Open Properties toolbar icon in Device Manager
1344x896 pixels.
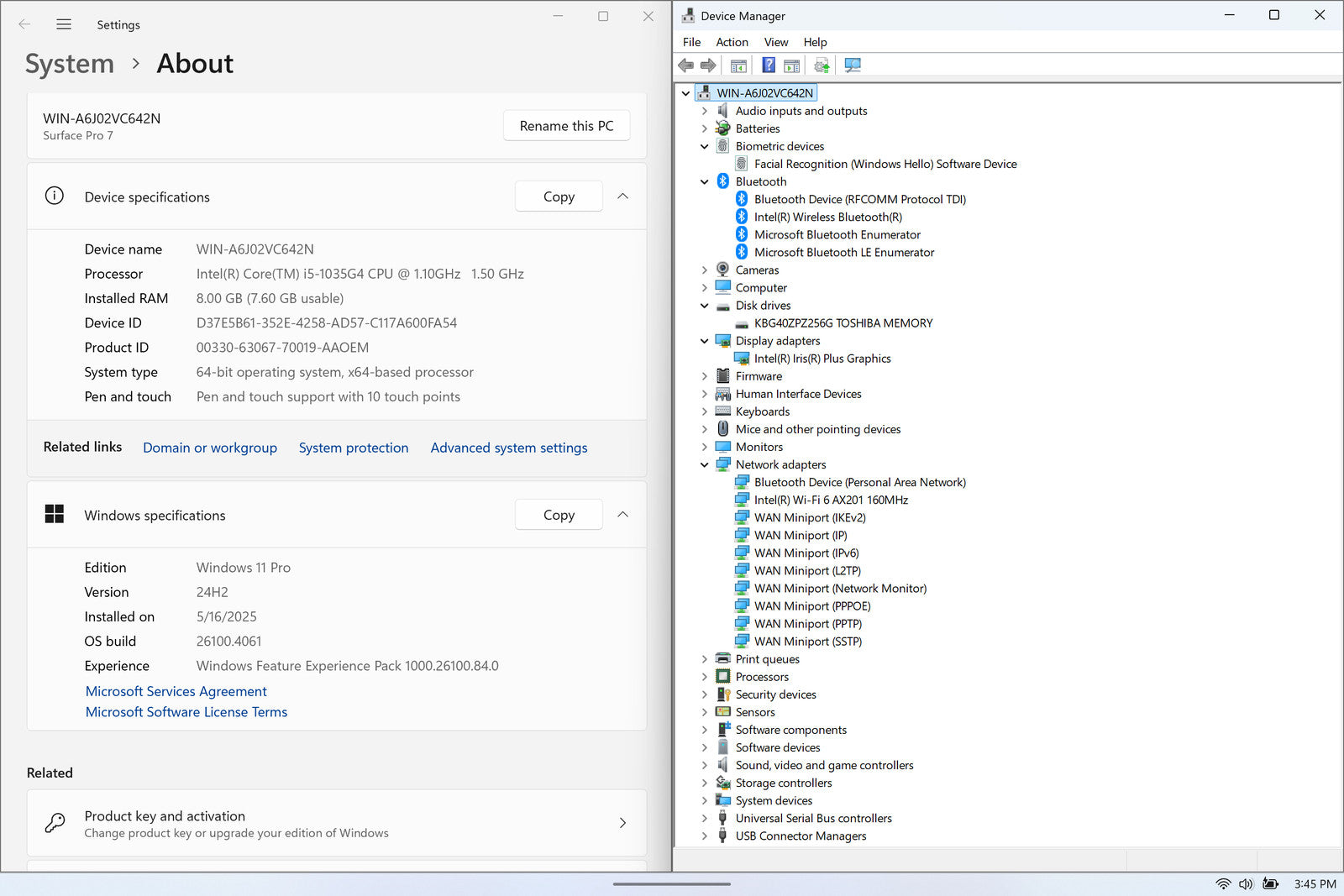738,65
